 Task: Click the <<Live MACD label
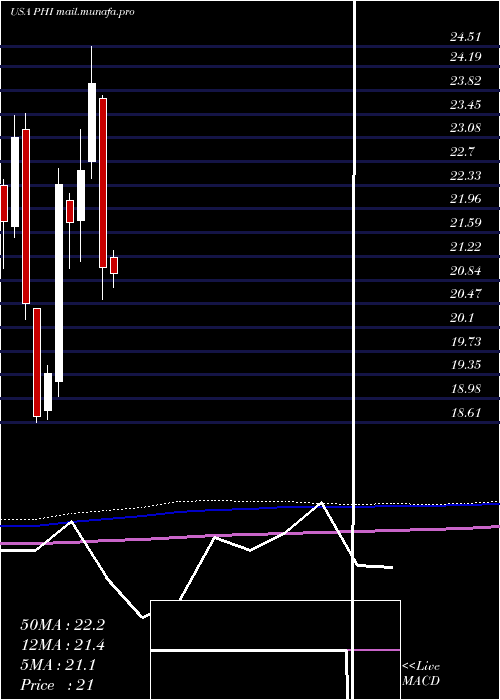(x=421, y=674)
